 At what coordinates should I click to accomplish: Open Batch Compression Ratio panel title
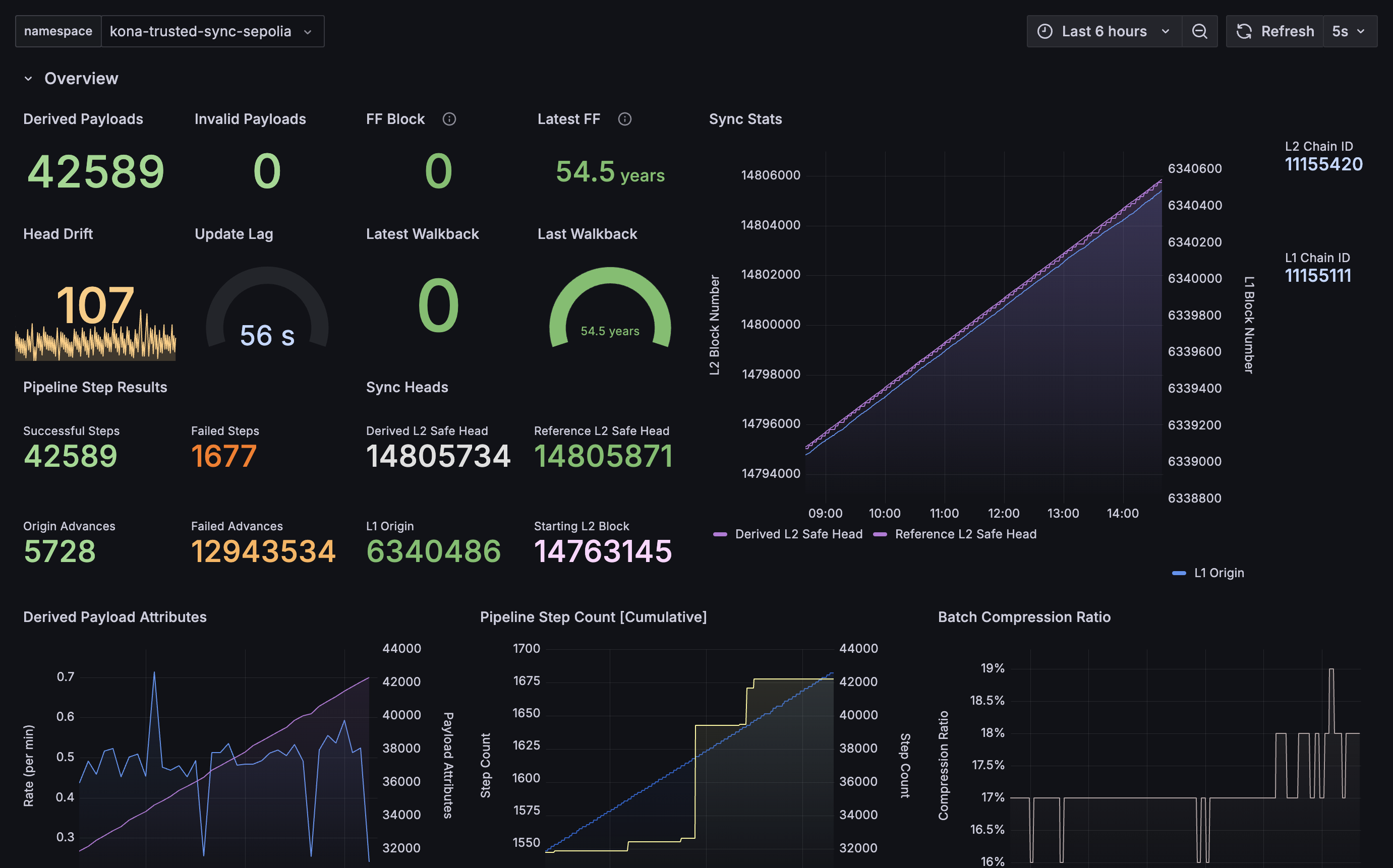tap(1024, 617)
